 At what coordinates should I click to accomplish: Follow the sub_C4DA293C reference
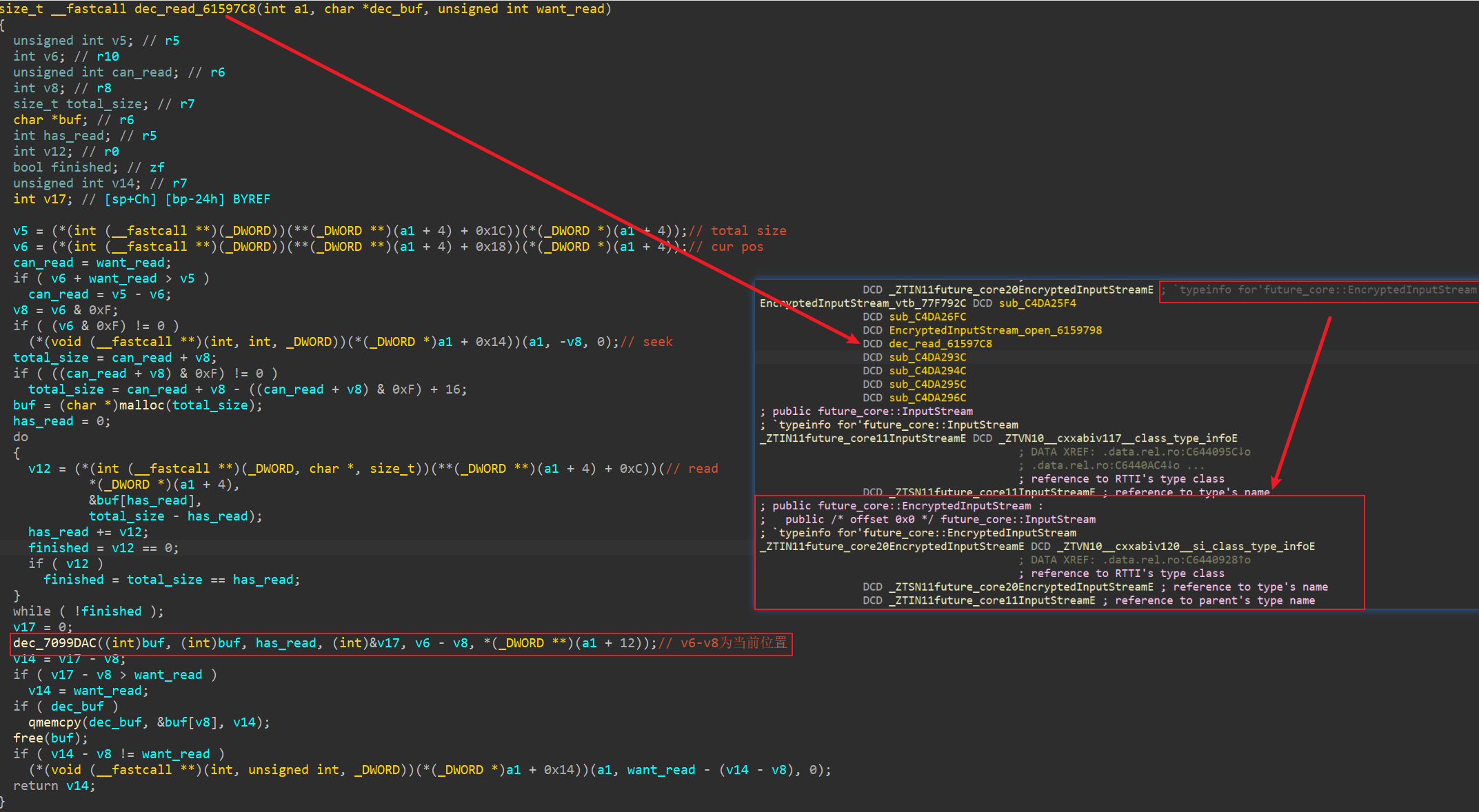click(927, 357)
